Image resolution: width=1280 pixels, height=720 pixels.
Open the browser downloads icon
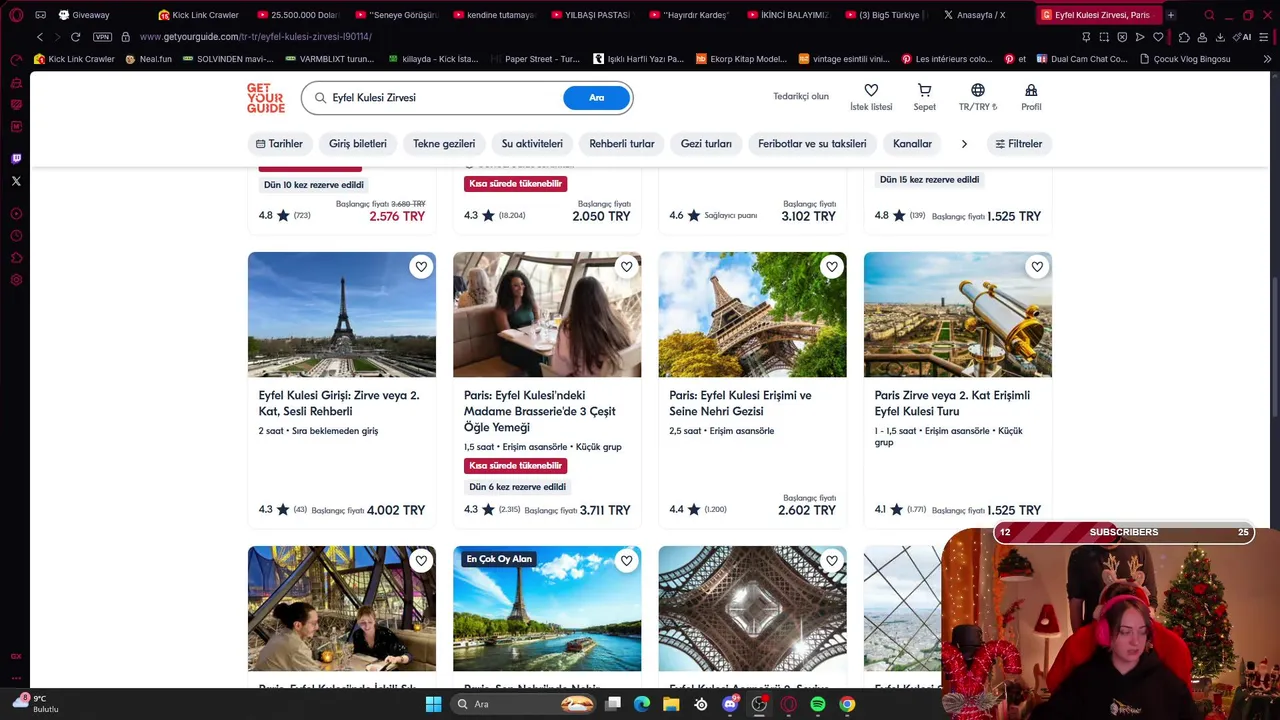click(1220, 37)
